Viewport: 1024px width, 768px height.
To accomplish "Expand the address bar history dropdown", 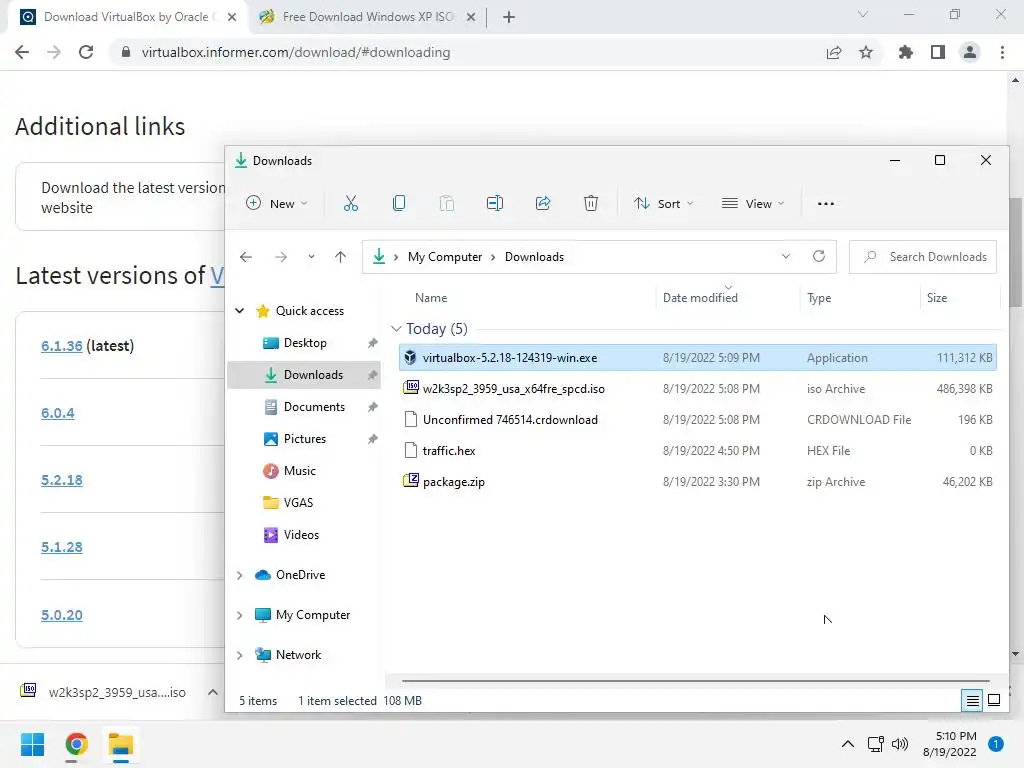I will 786,257.
